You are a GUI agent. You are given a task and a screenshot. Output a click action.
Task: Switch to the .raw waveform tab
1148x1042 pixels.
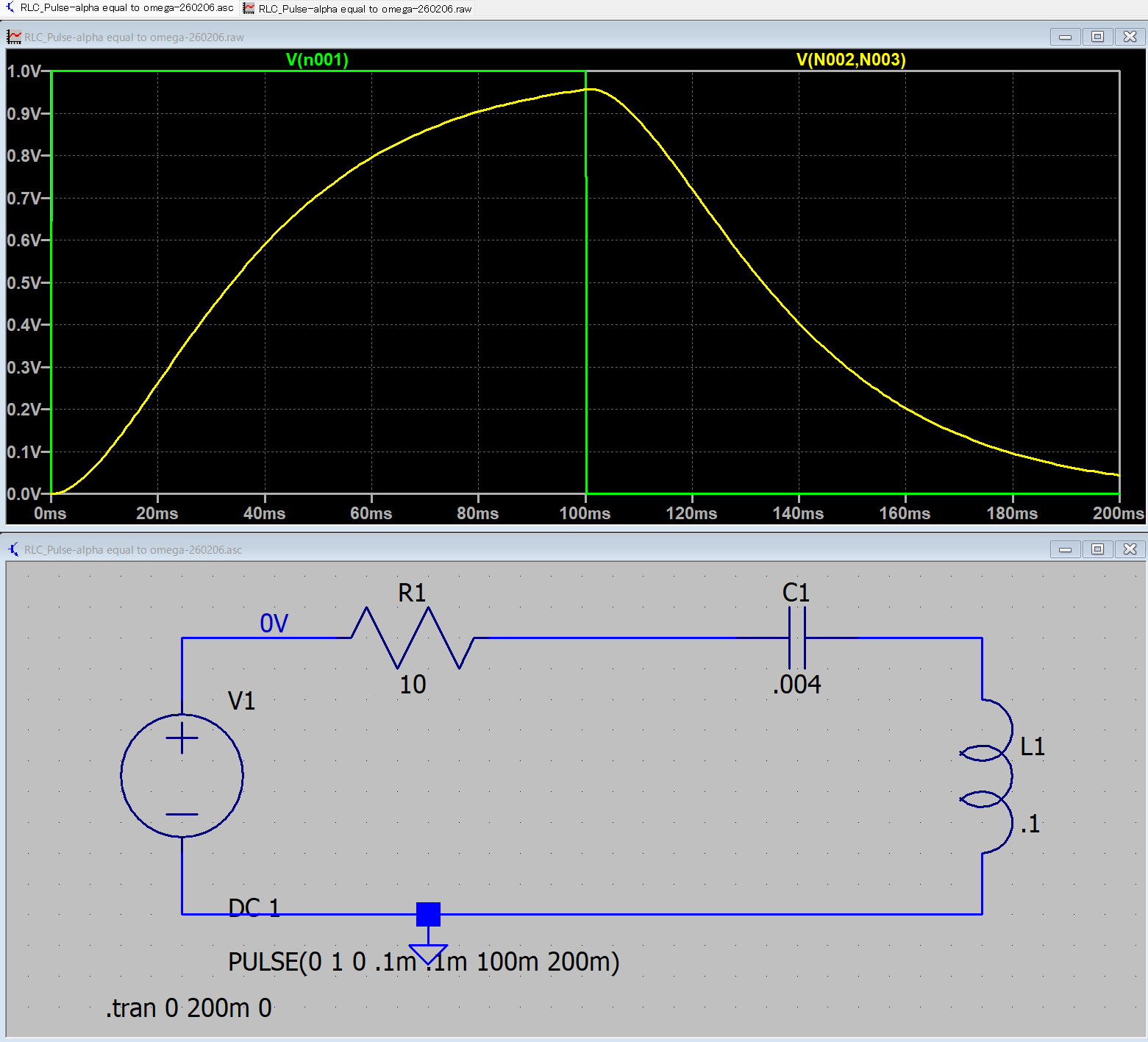(x=358, y=9)
